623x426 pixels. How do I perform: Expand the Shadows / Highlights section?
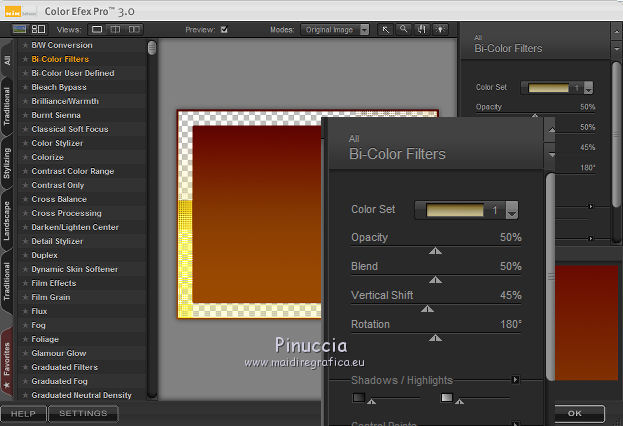(516, 380)
